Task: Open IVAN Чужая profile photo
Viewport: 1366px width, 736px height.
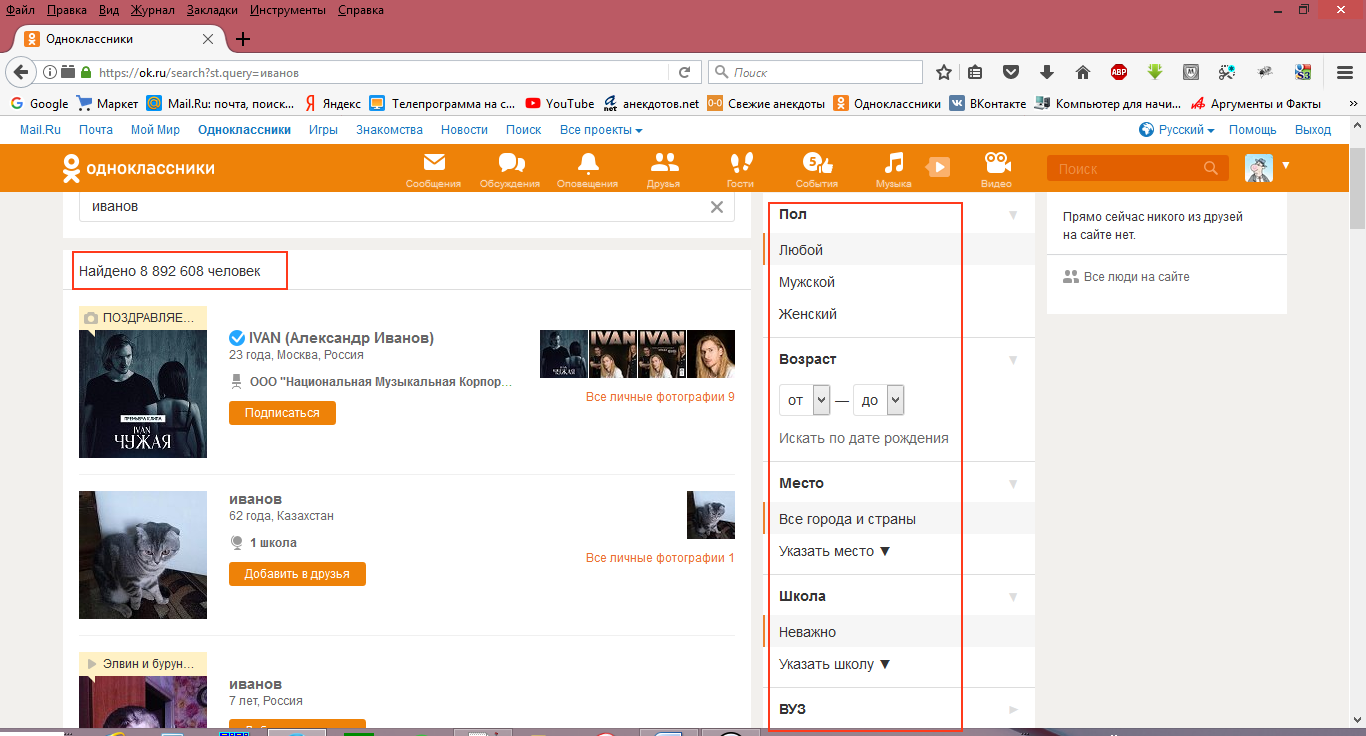Action: pos(143,394)
